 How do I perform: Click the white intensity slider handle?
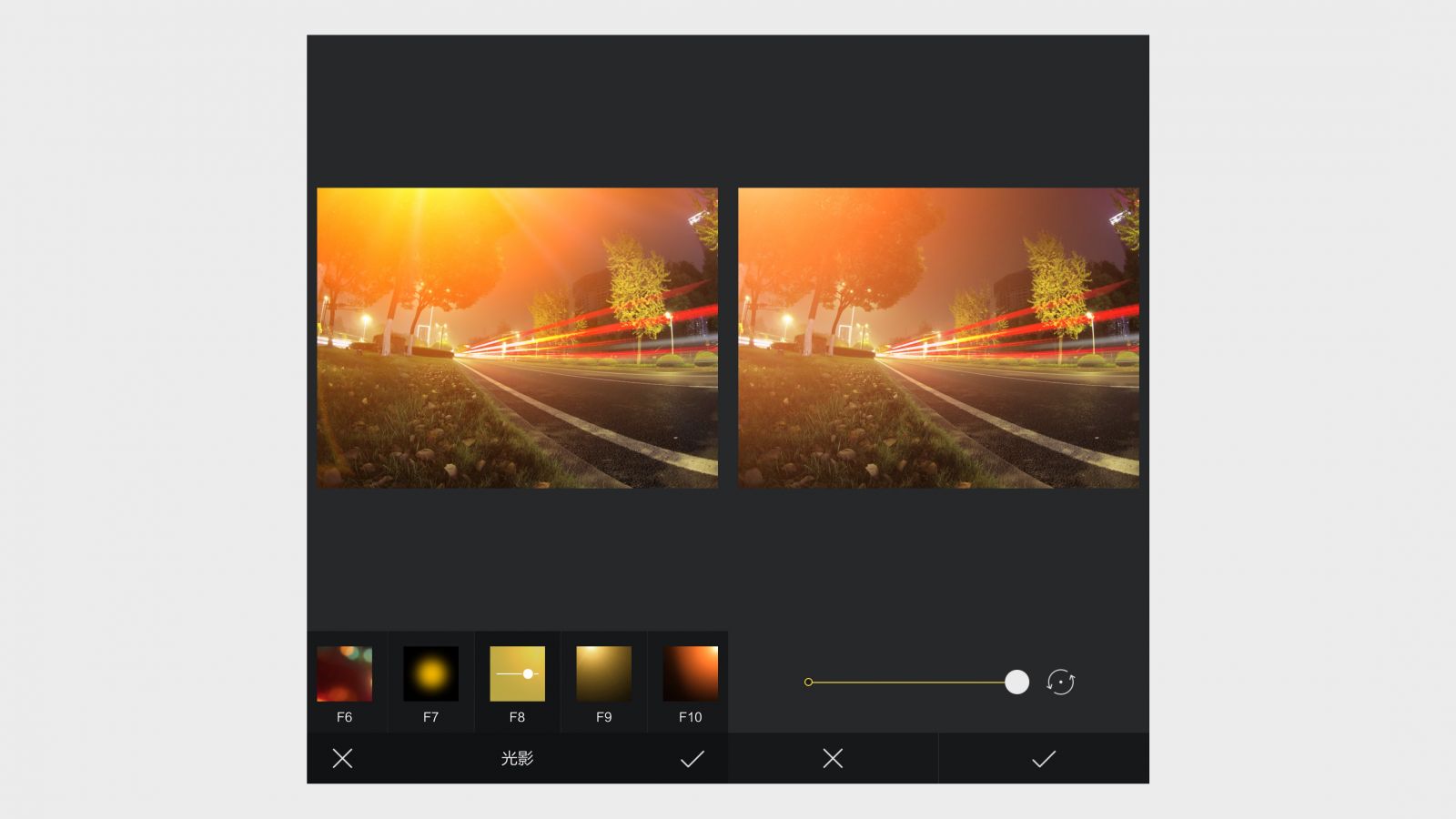point(1016,682)
